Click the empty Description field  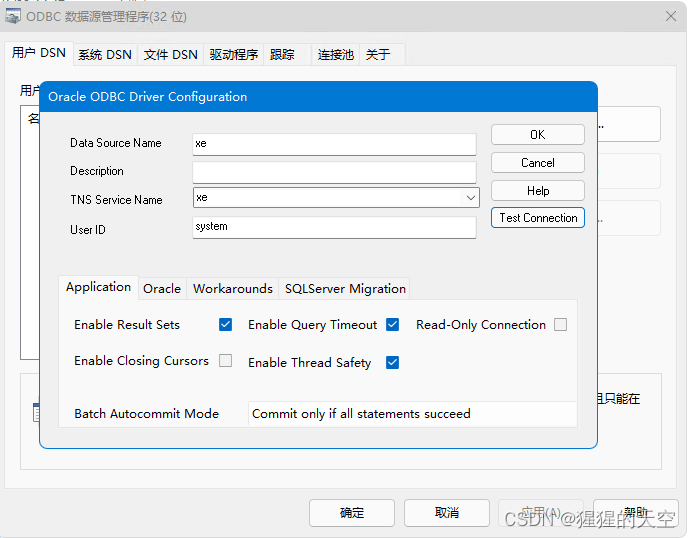tap(334, 172)
